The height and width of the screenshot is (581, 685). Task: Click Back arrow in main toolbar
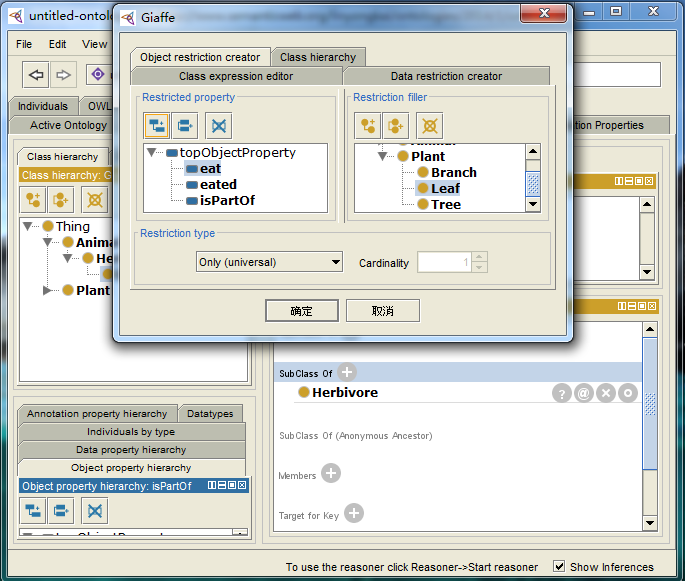[36, 75]
